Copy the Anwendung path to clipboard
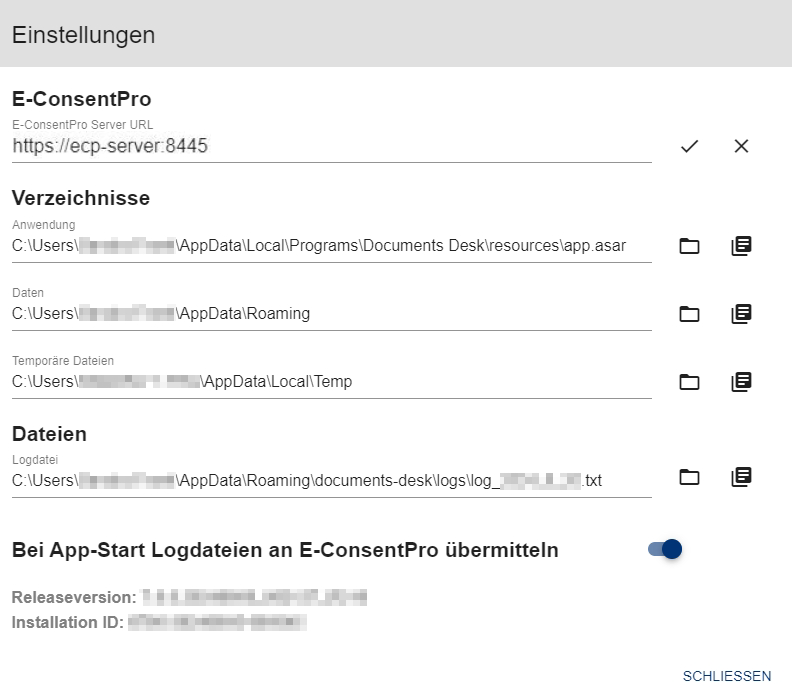 click(741, 246)
